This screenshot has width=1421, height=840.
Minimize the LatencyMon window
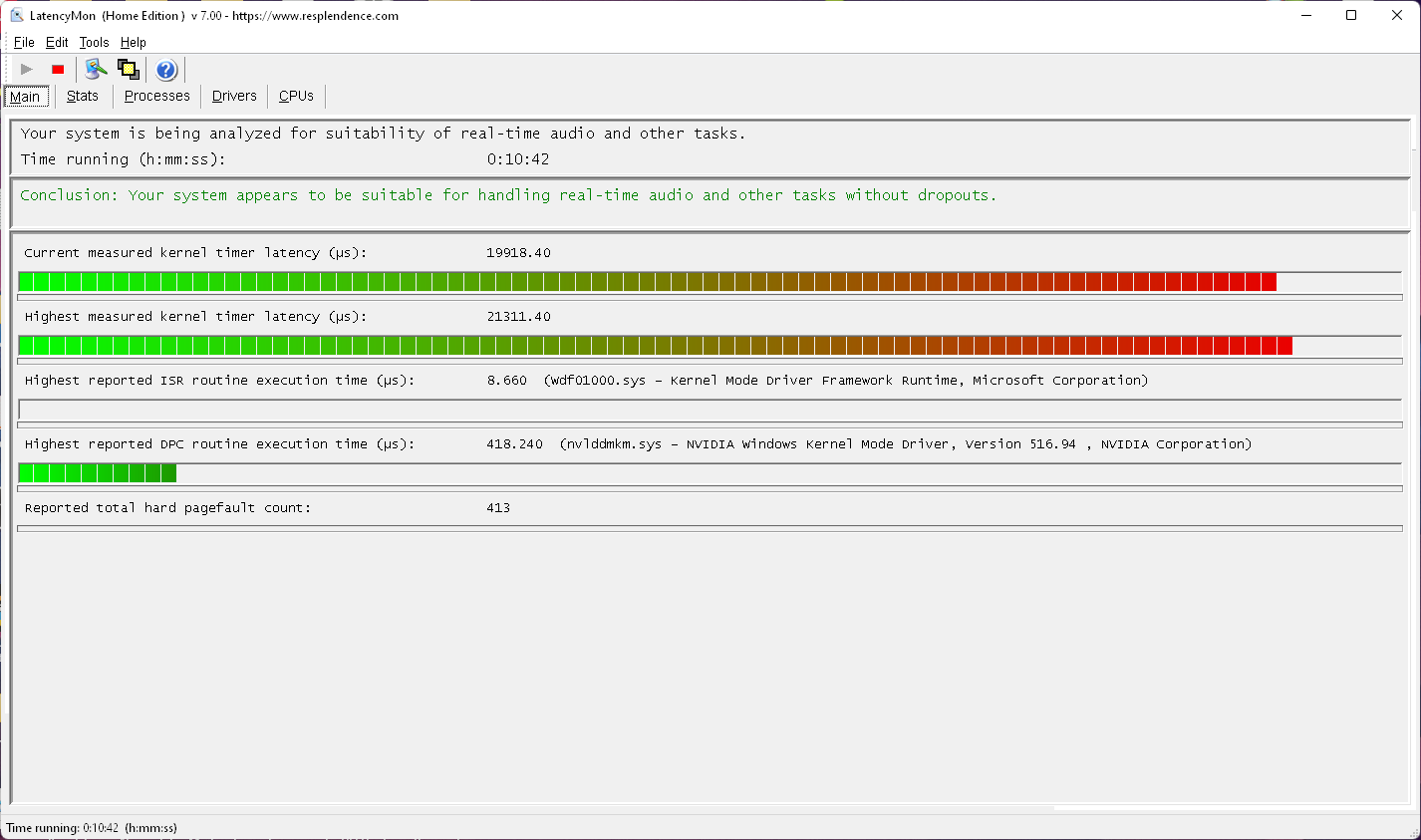(x=1306, y=15)
